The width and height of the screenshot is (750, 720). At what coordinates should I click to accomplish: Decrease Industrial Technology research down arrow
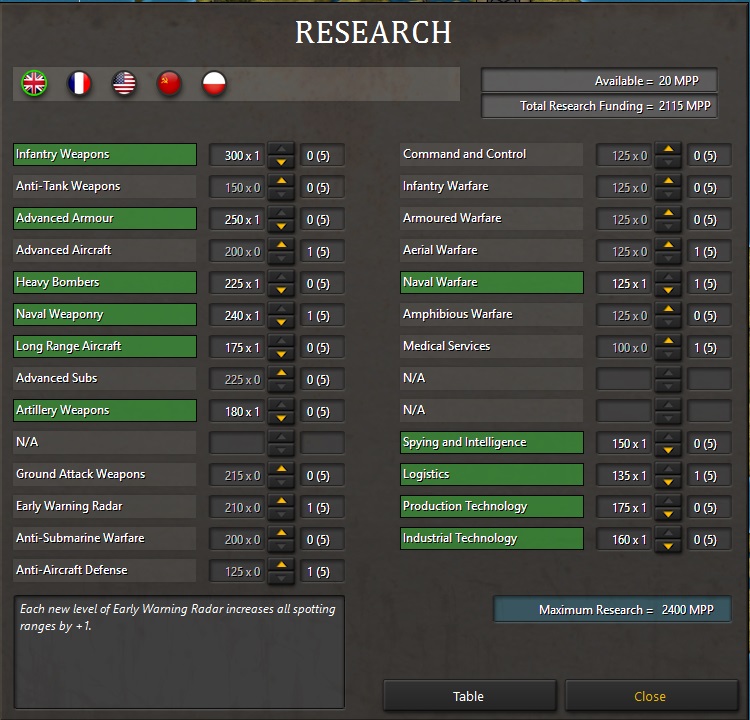tap(668, 547)
